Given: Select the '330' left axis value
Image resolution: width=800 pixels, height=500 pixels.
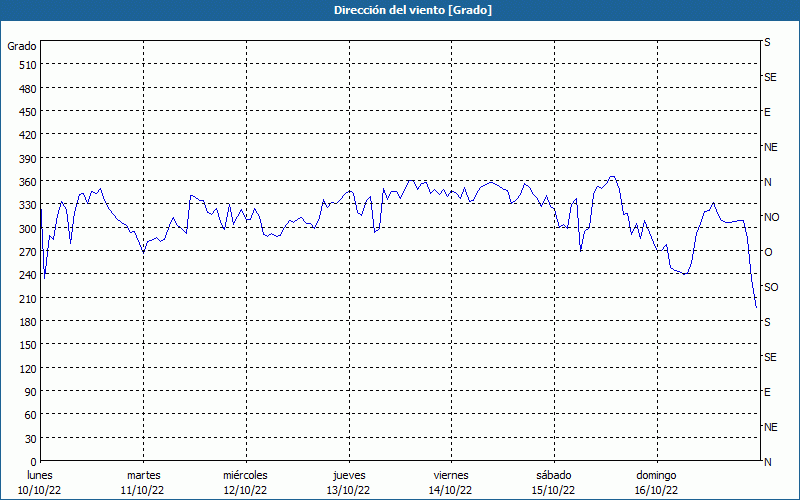Looking at the screenshot, I should [x=28, y=205].
